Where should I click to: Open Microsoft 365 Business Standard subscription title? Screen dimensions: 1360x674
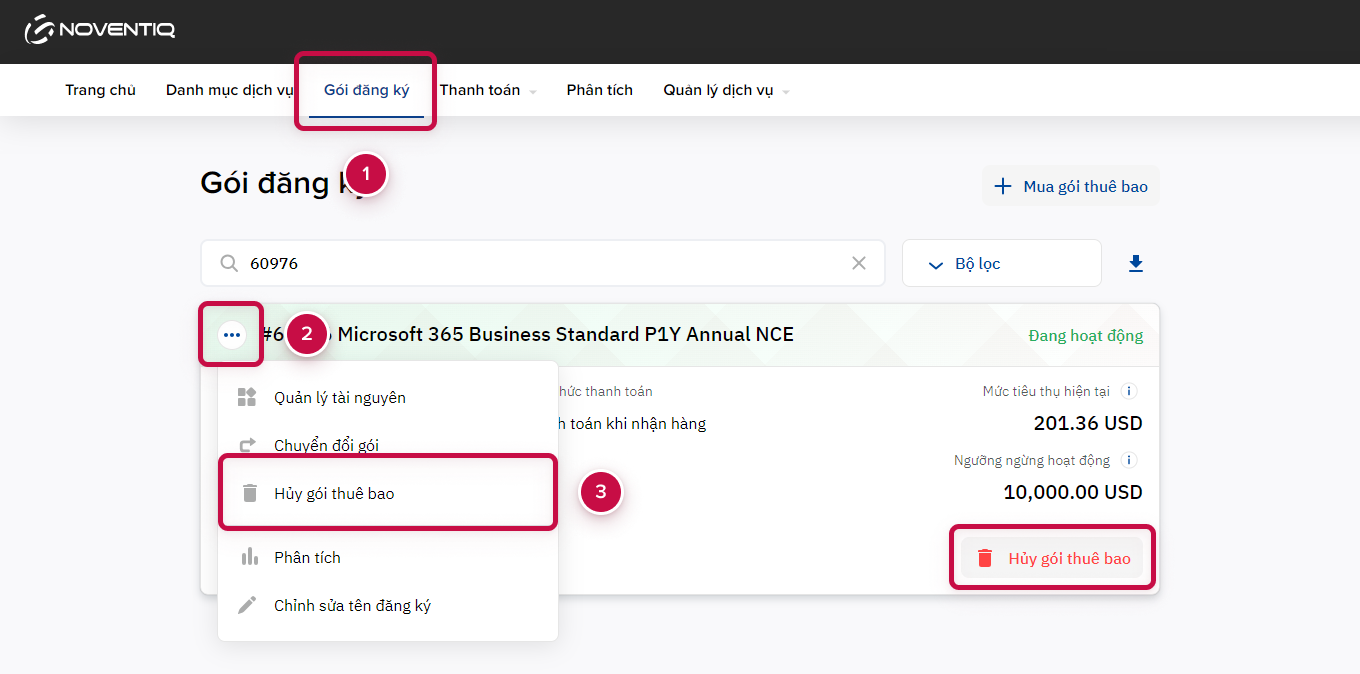(565, 335)
